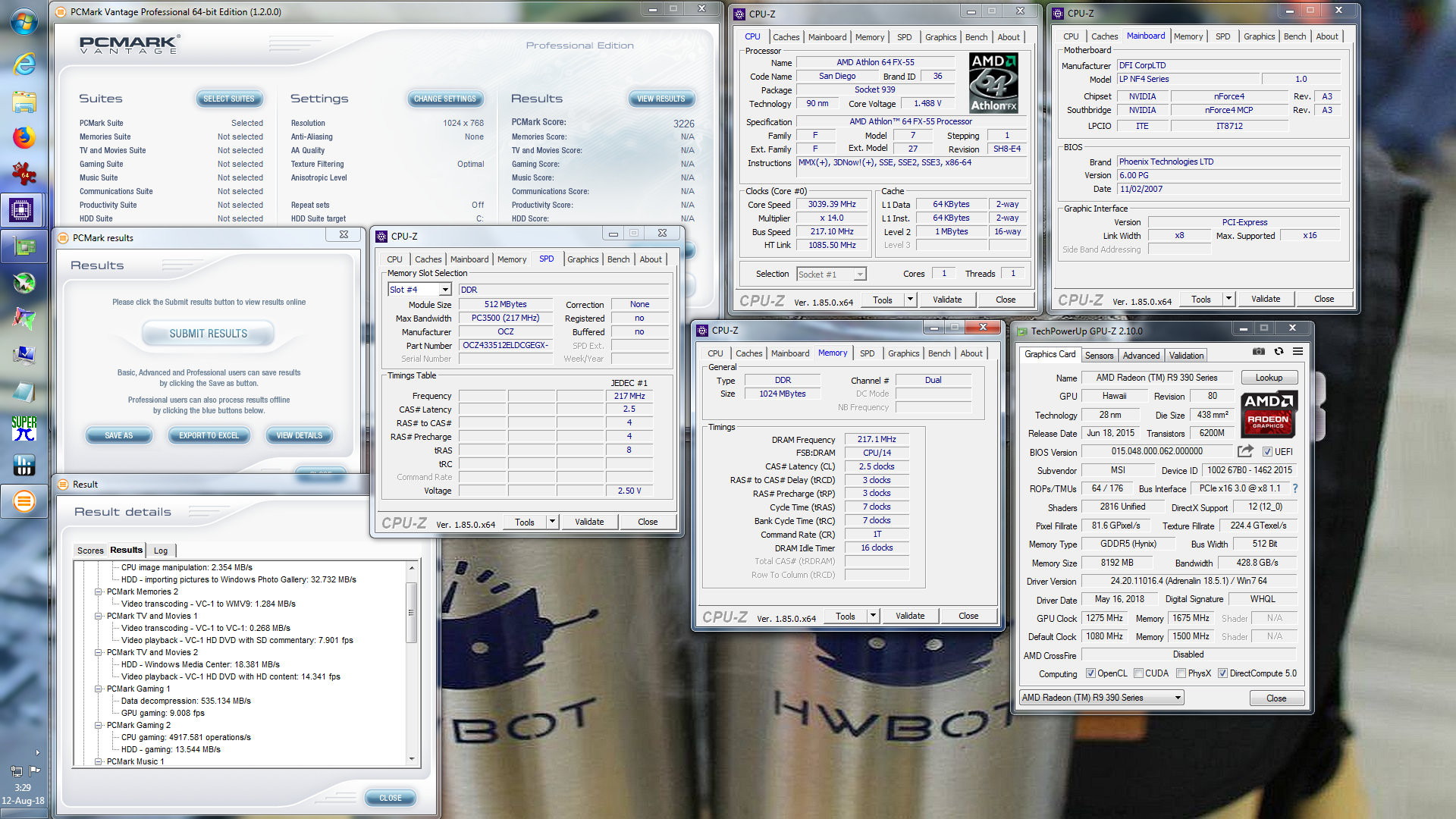Image resolution: width=1456 pixels, height=819 pixels.
Task: Click the scroll-up arrow in Result details
Action: tap(412, 567)
